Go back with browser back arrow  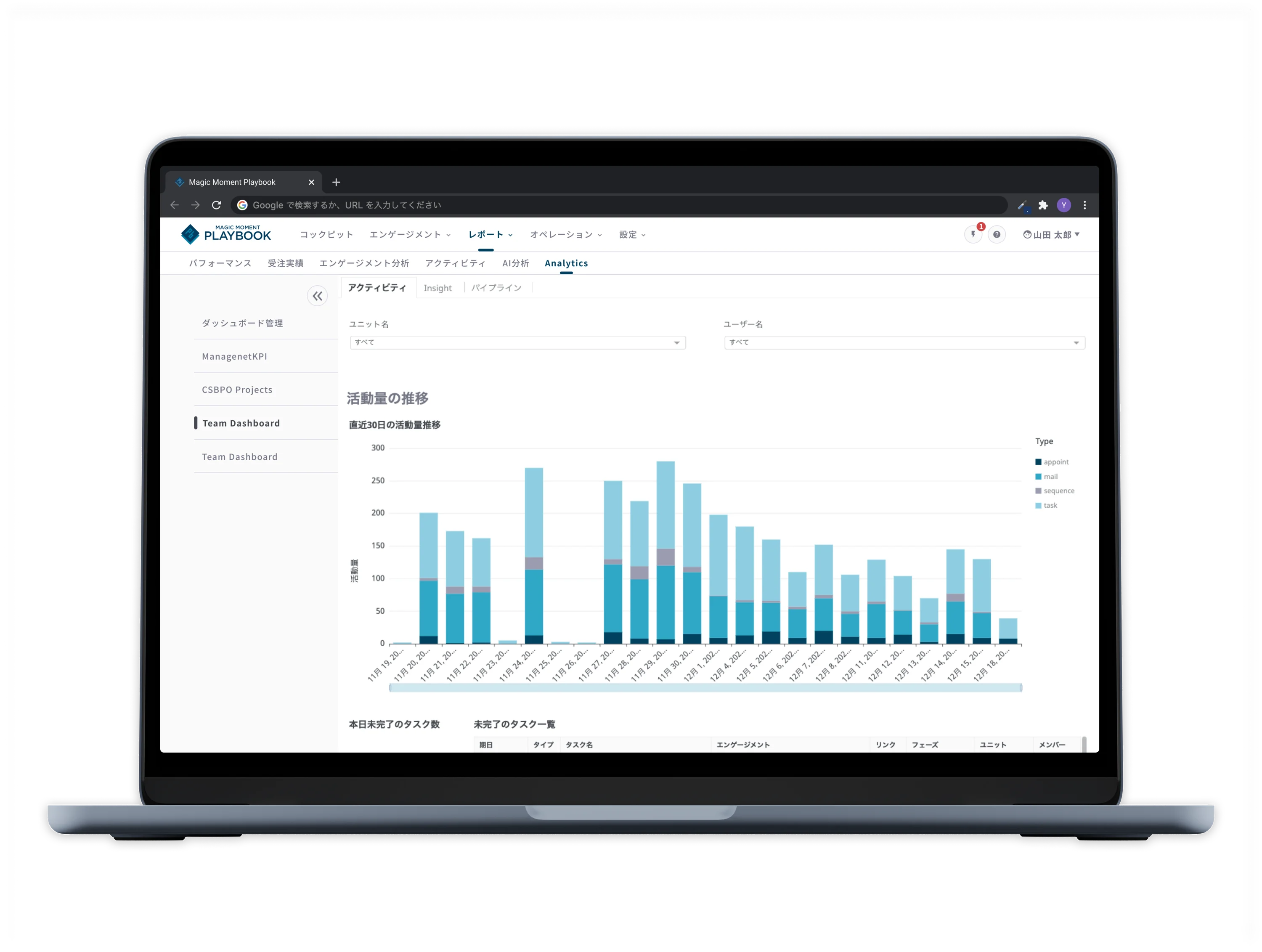[175, 205]
